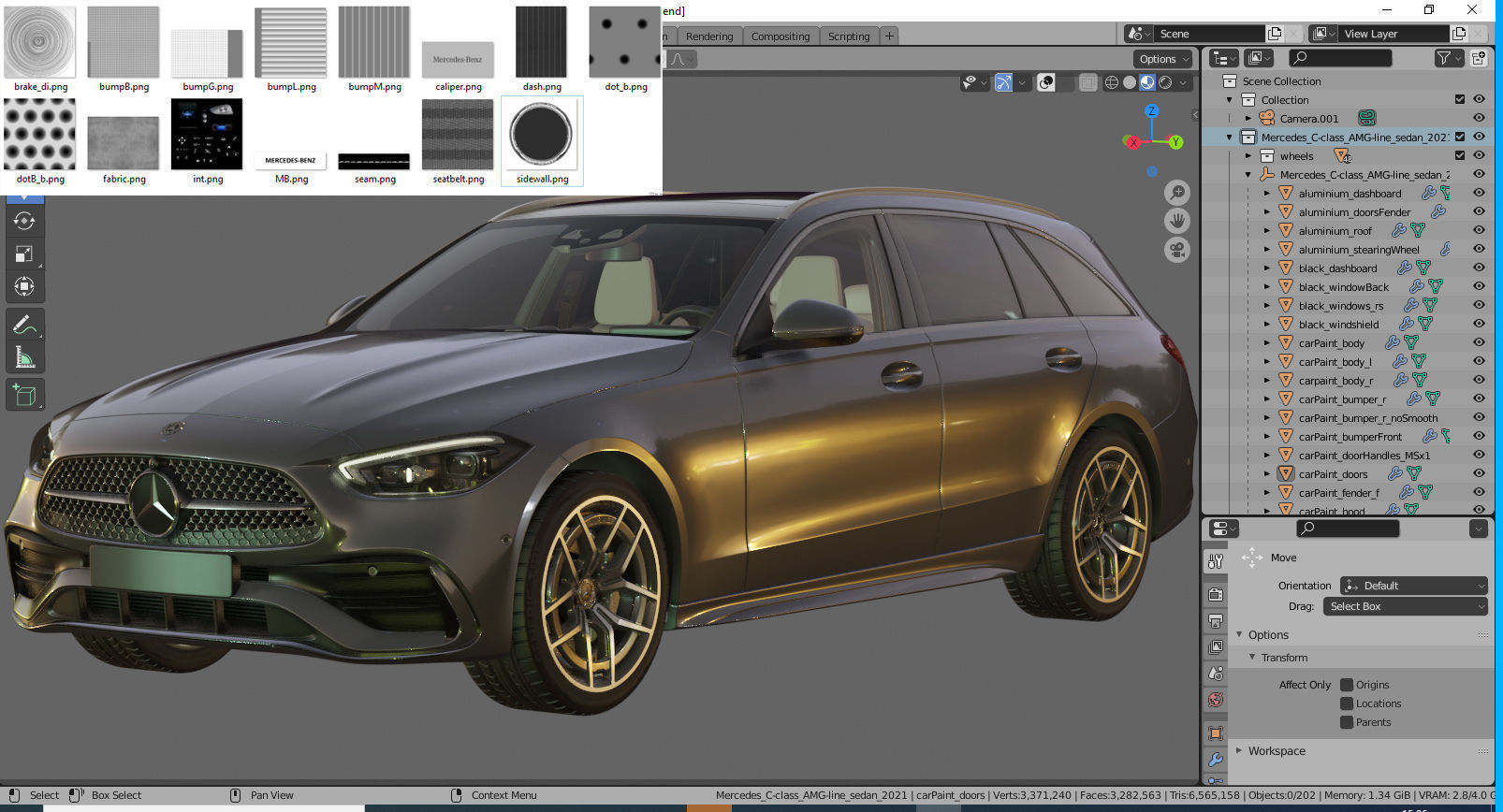Click the outliner search field
This screenshot has width=1503, height=812.
click(1340, 58)
